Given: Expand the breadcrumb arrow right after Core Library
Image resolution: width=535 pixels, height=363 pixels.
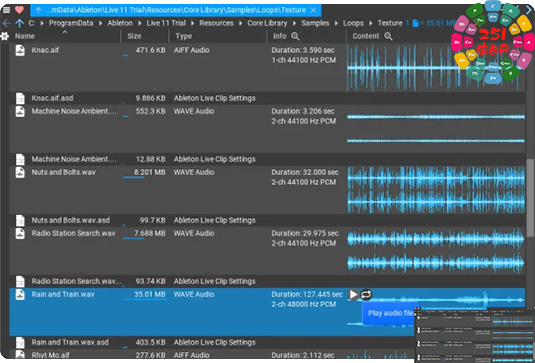Looking at the screenshot, I should [x=294, y=24].
